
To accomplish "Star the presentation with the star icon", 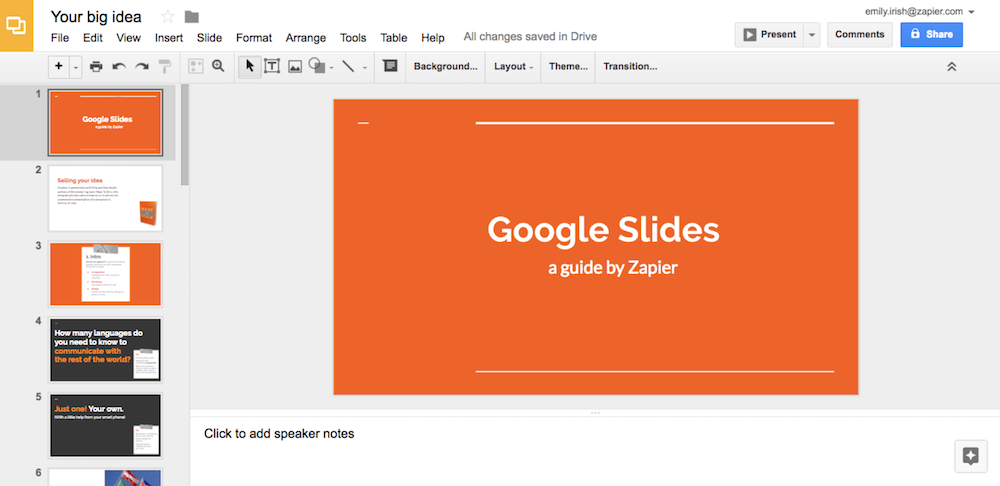I will click(x=167, y=17).
